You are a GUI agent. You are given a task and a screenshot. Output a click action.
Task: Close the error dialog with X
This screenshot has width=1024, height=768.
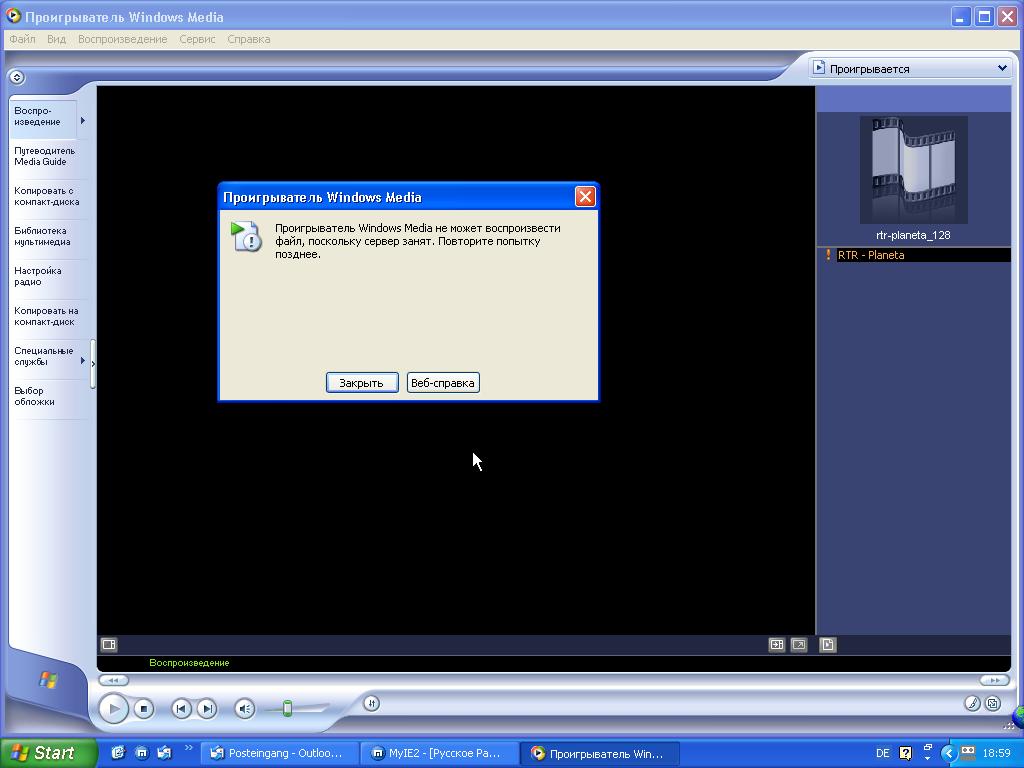585,197
